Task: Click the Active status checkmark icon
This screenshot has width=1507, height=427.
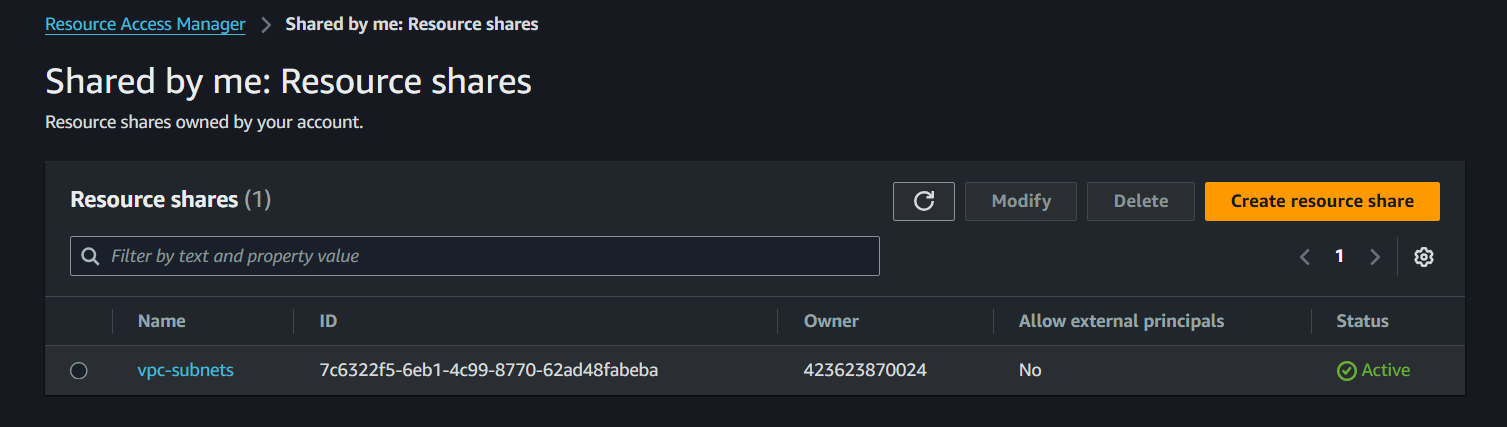Action: point(1346,371)
